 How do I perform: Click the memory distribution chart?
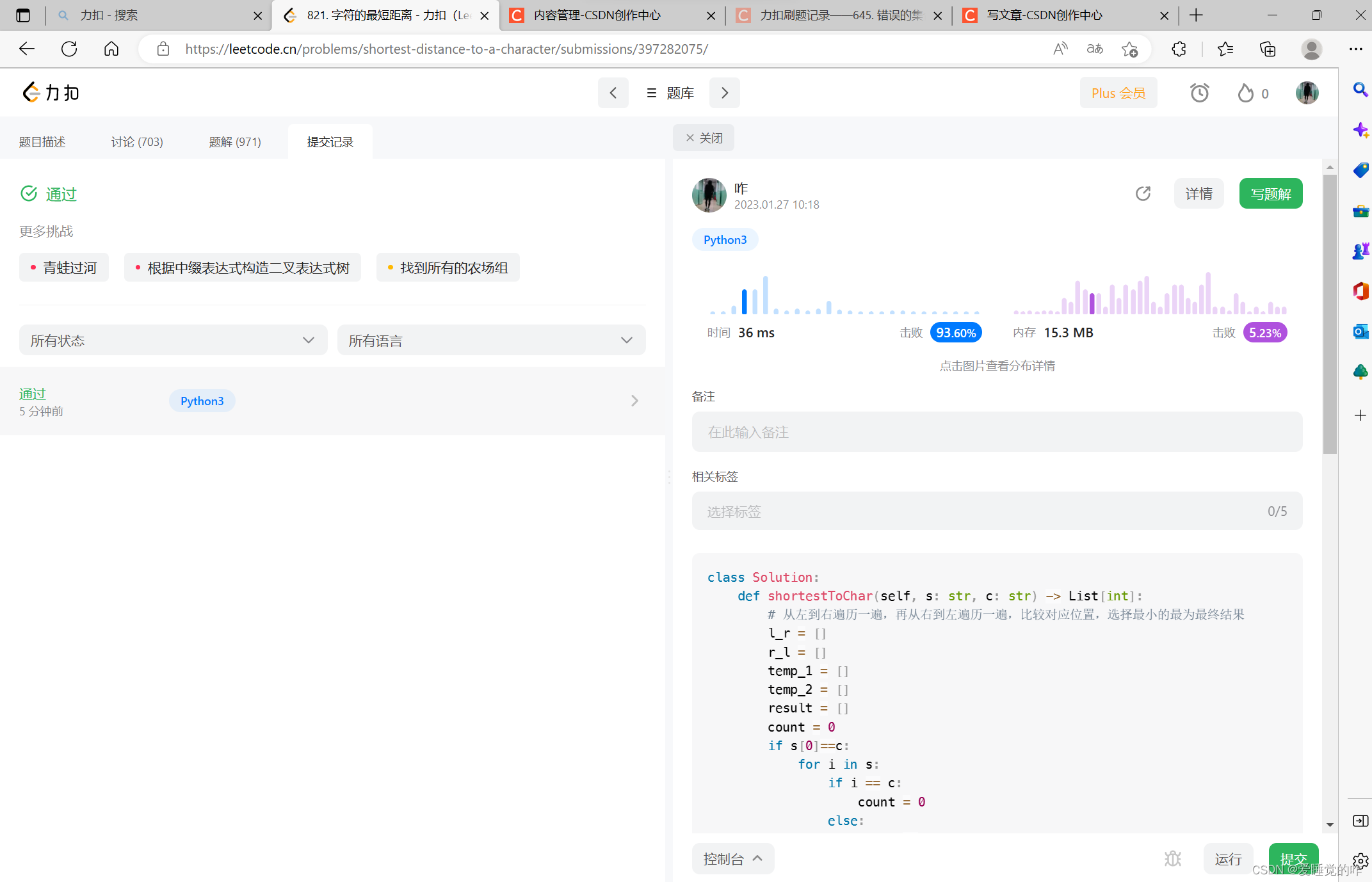coord(1150,294)
